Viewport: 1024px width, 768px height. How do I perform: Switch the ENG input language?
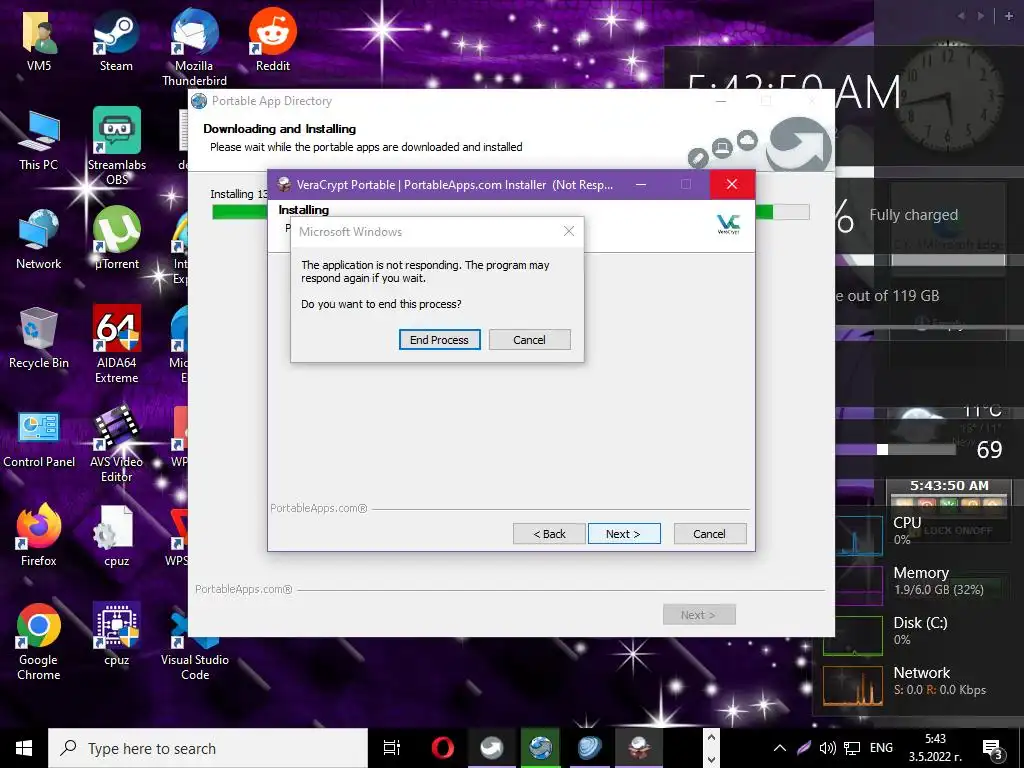(x=881, y=748)
